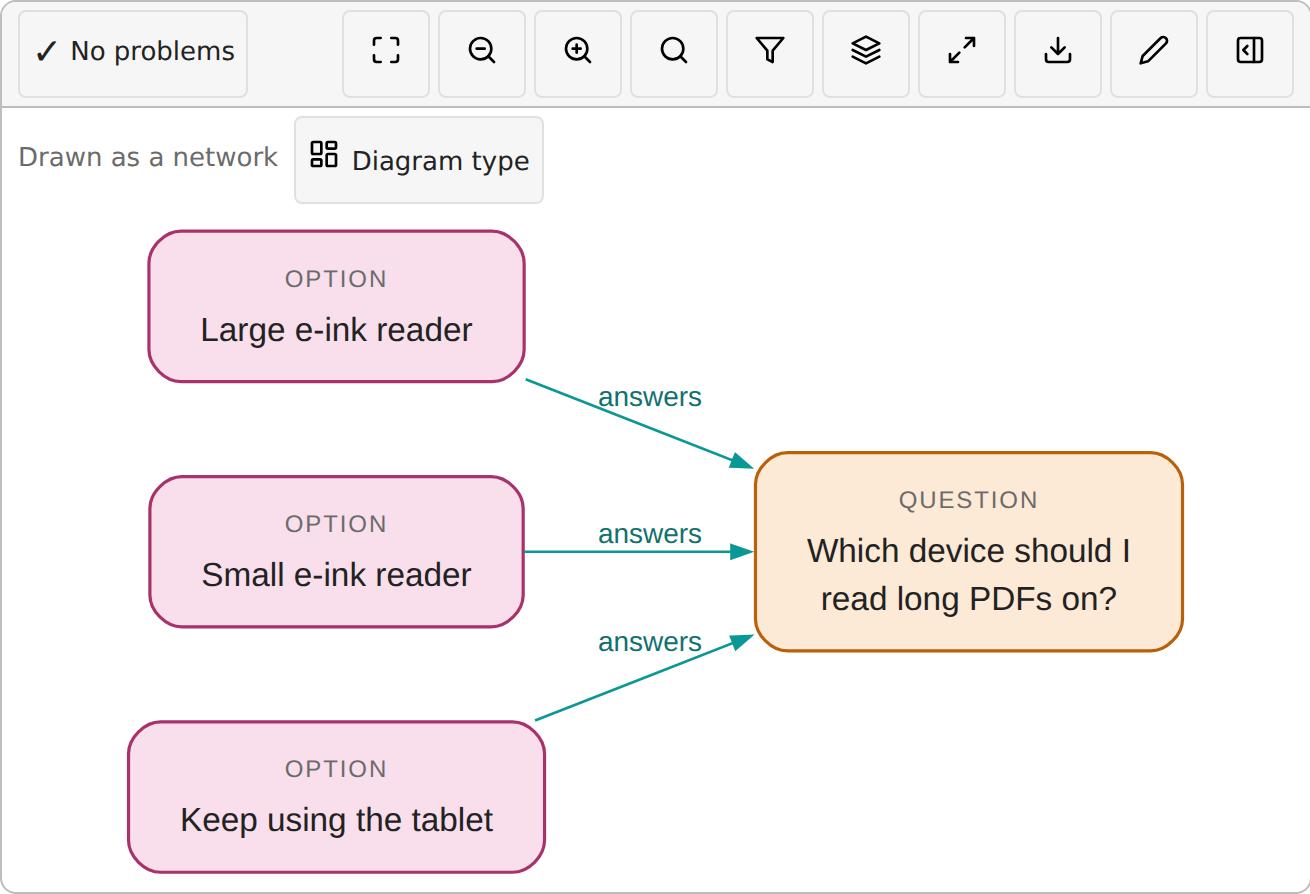
Task: Open the Diagram type selector
Action: click(x=419, y=160)
